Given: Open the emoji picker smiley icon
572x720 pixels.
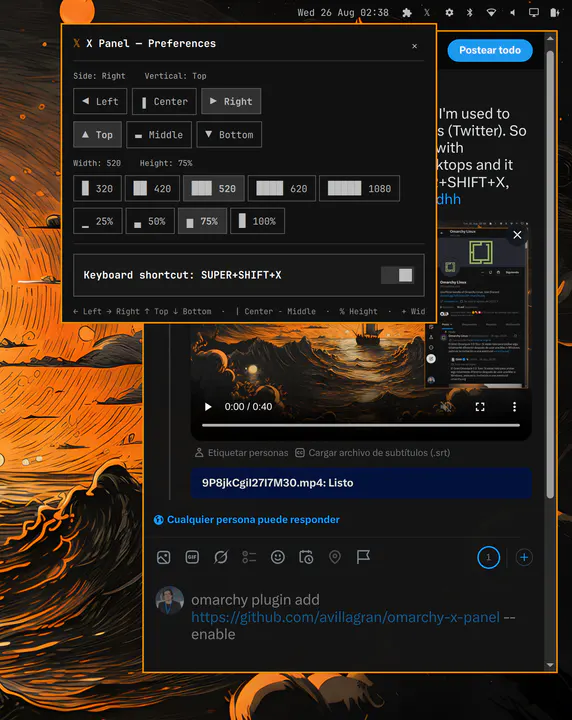Looking at the screenshot, I should click(278, 557).
